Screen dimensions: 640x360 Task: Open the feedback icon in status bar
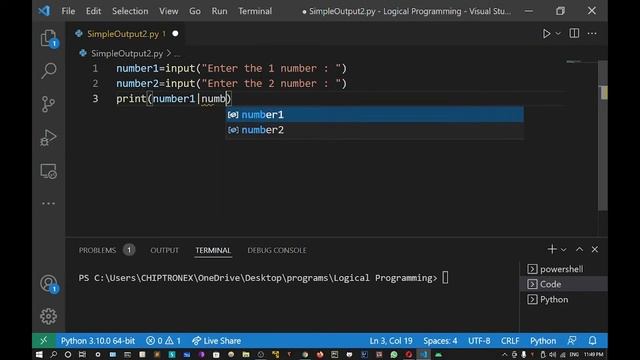pos(572,340)
